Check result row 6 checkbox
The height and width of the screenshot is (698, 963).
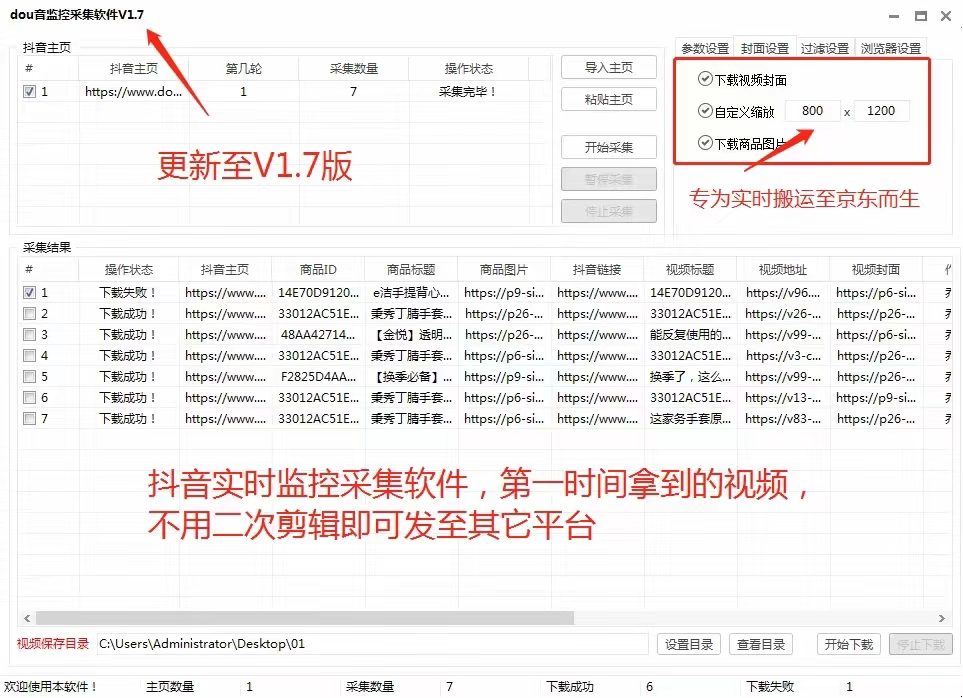click(29, 397)
